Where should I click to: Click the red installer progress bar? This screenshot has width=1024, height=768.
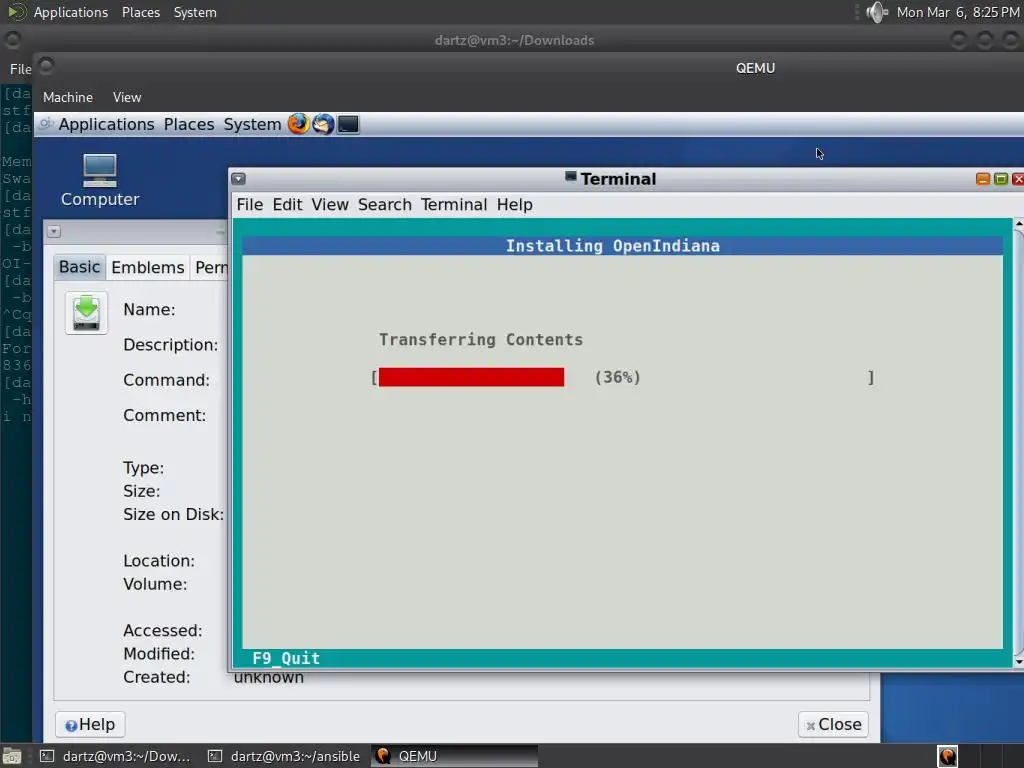coord(471,377)
